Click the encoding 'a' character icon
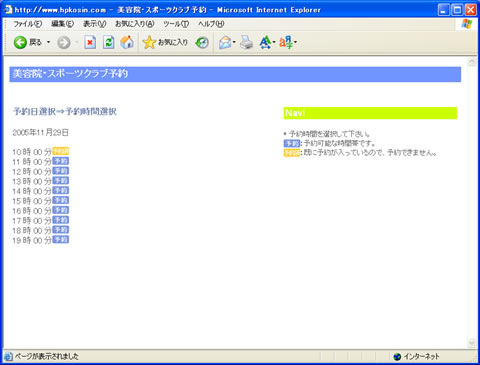Viewport: 480px width, 365px height. [x=286, y=42]
